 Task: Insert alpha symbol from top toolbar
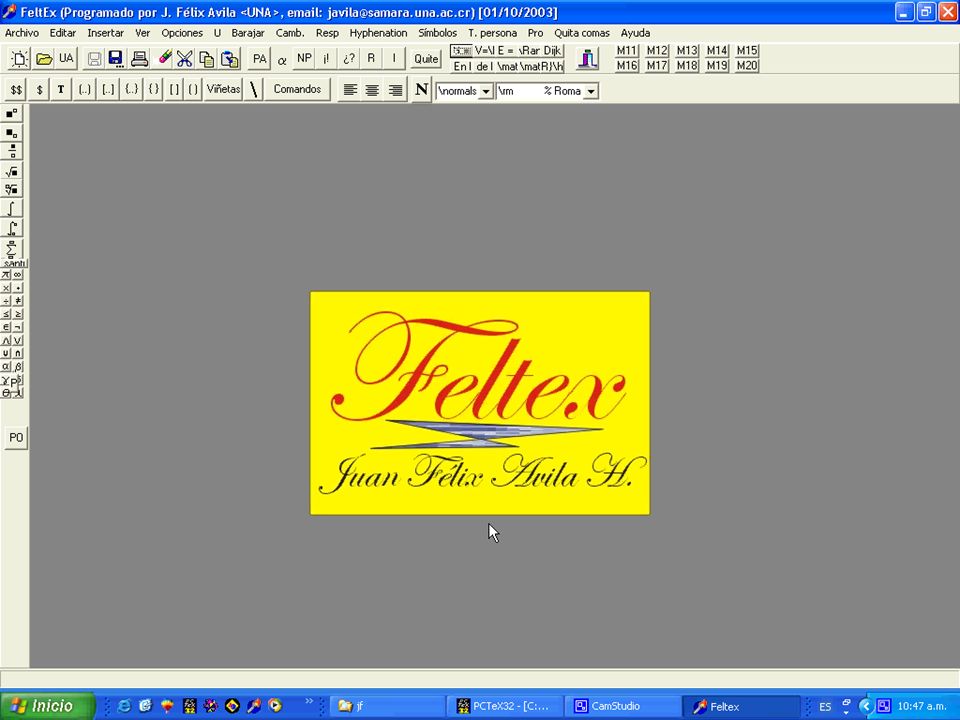tap(282, 60)
